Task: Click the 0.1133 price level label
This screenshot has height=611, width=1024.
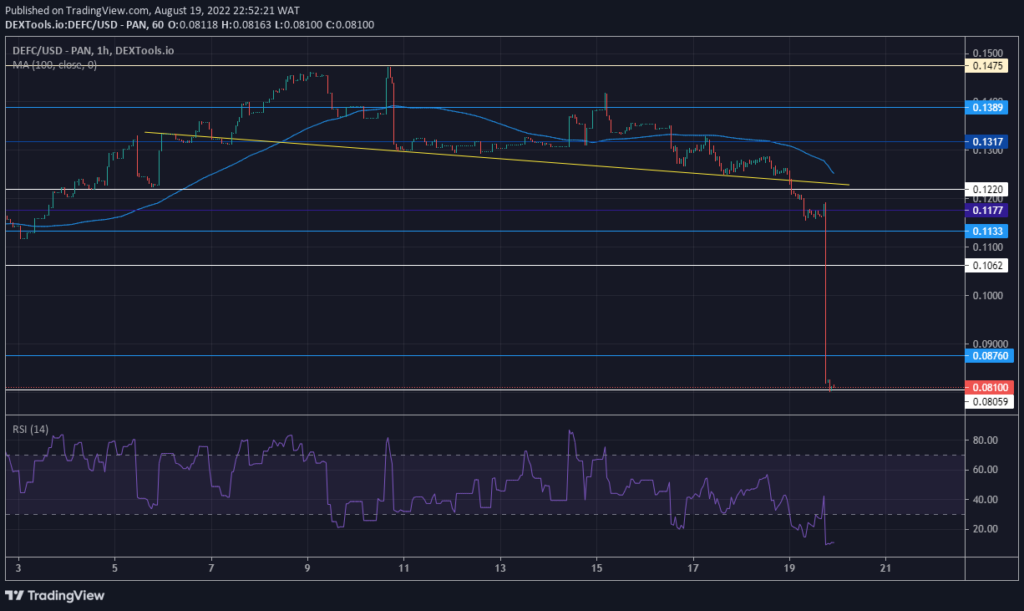Action: 987,231
